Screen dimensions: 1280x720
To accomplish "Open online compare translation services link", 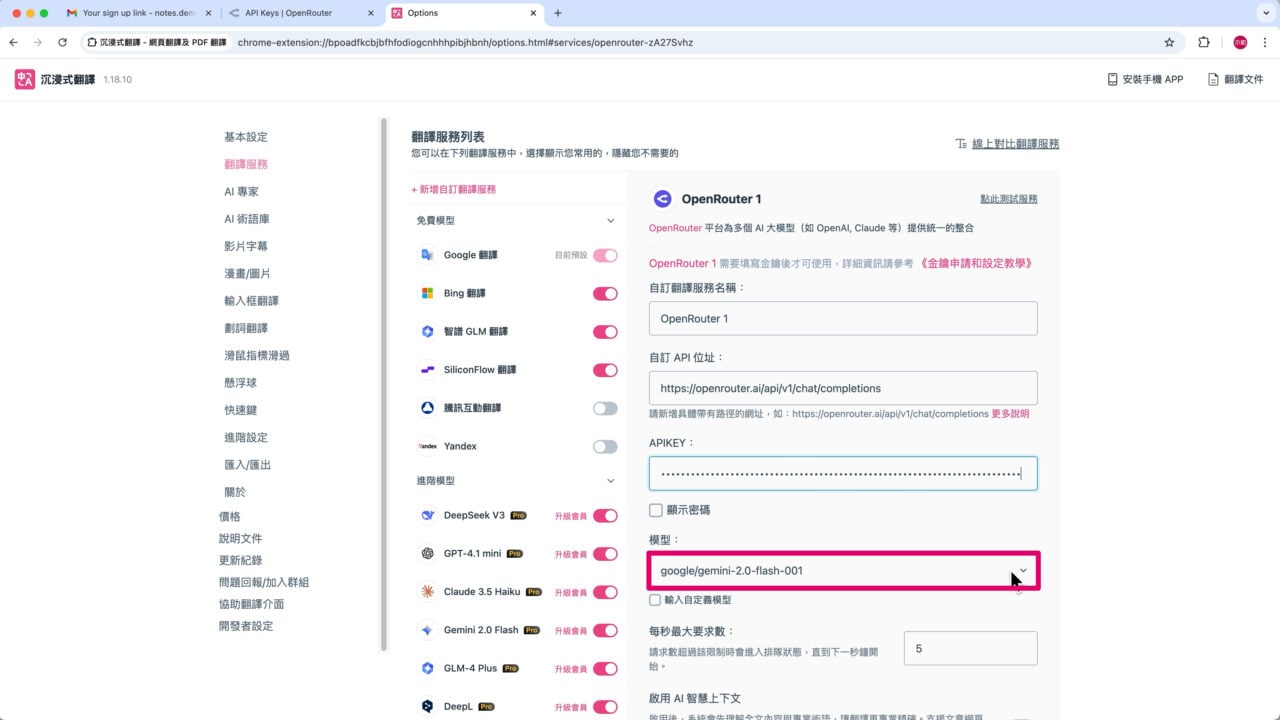I will [1016, 144].
